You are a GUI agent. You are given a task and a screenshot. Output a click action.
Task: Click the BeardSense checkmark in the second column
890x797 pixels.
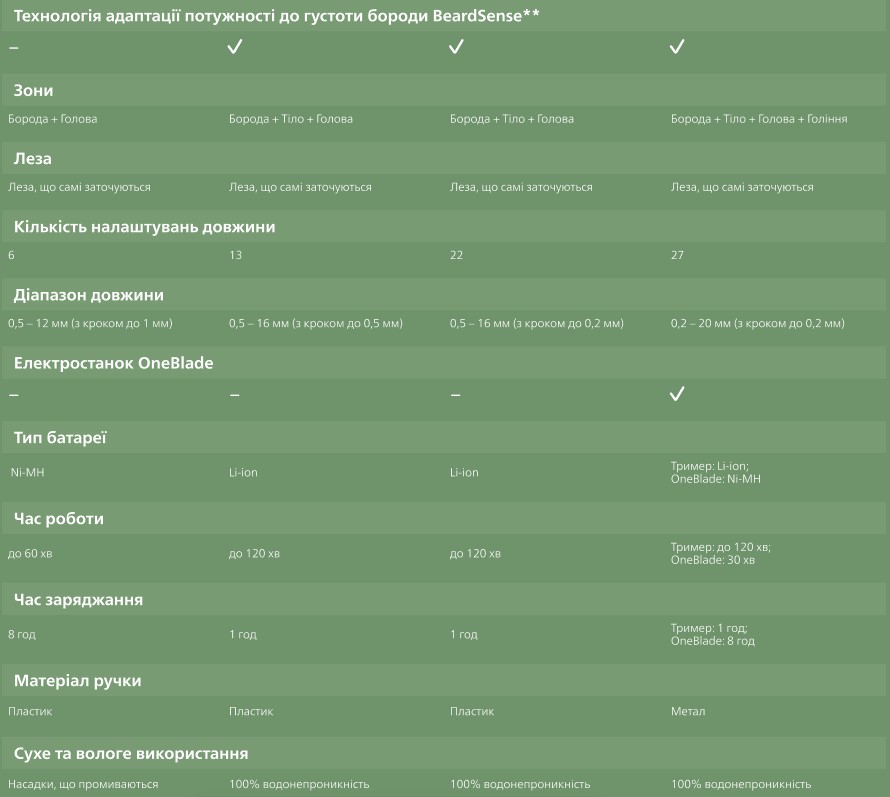(235, 47)
